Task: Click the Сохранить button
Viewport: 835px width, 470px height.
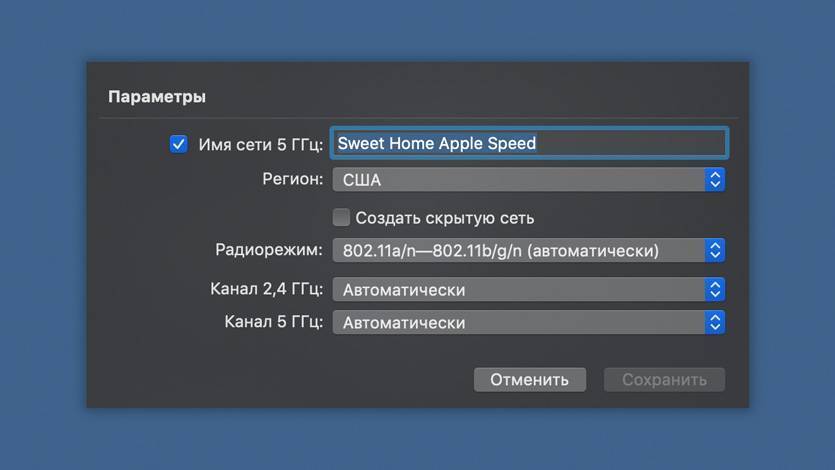Action: pyautogui.click(x=664, y=380)
